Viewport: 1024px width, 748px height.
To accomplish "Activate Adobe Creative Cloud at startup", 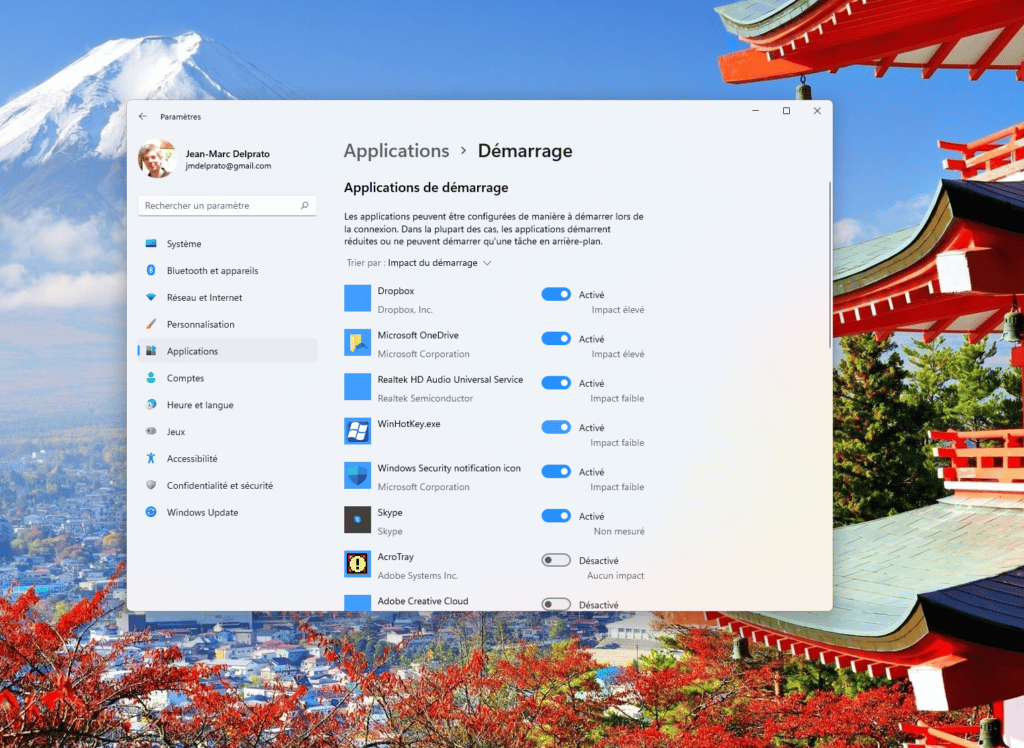I will [556, 603].
